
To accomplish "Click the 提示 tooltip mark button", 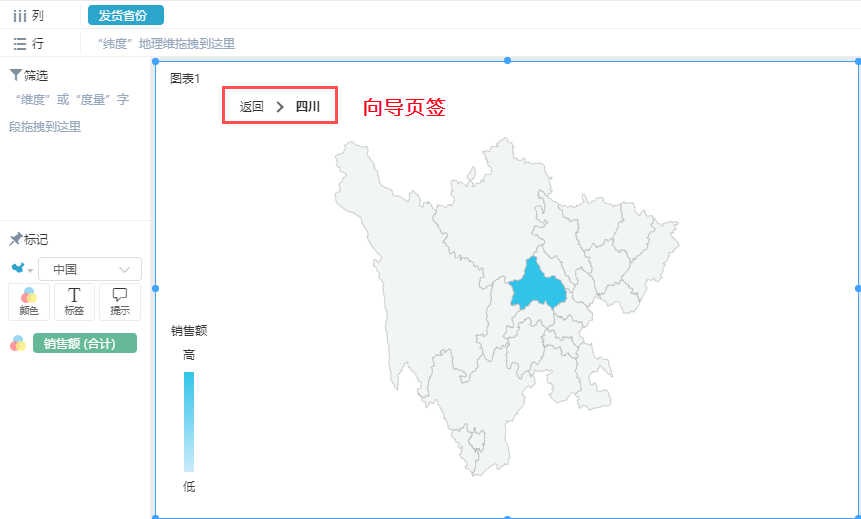I will click(x=120, y=302).
